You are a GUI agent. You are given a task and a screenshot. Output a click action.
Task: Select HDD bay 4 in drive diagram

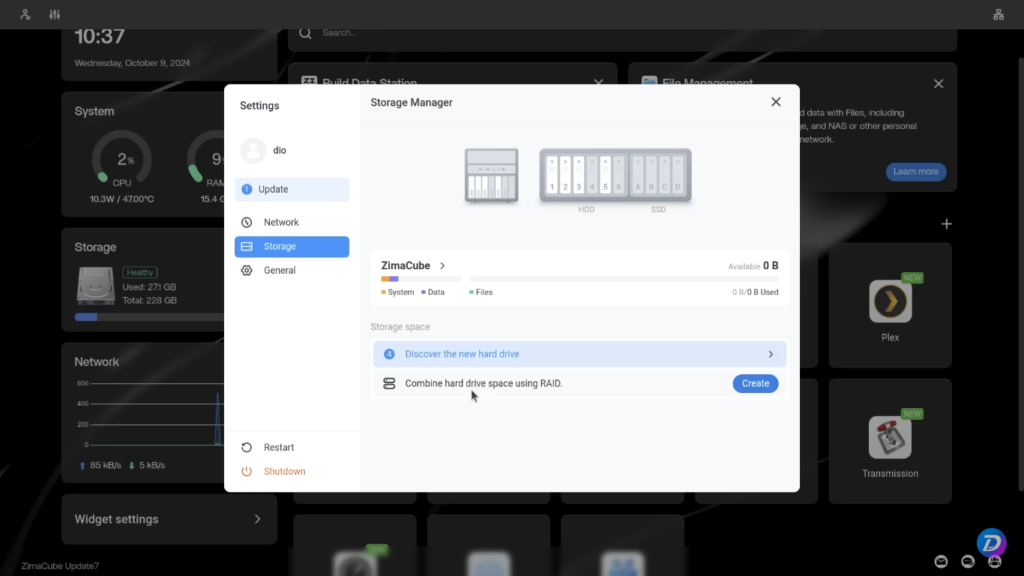click(x=592, y=176)
